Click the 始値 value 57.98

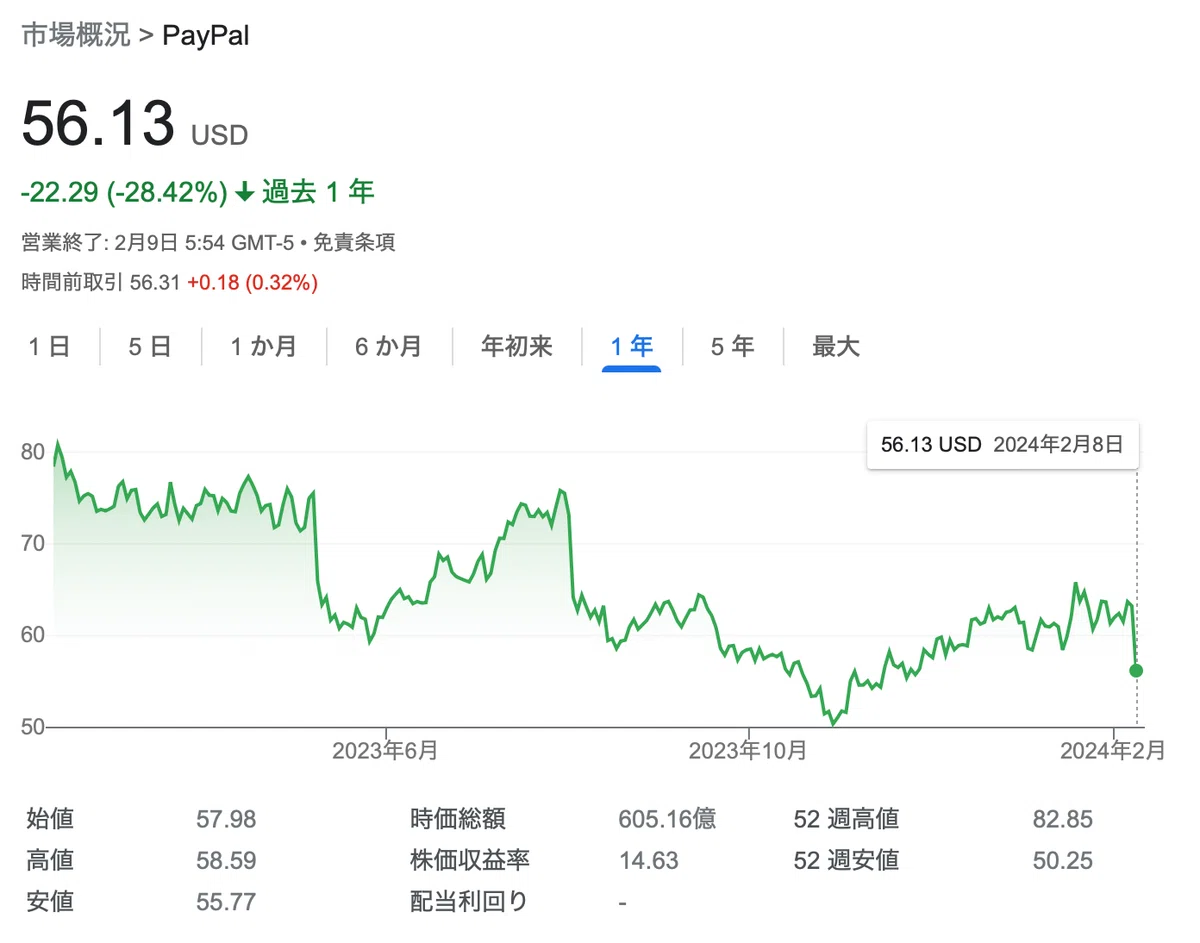point(226,820)
